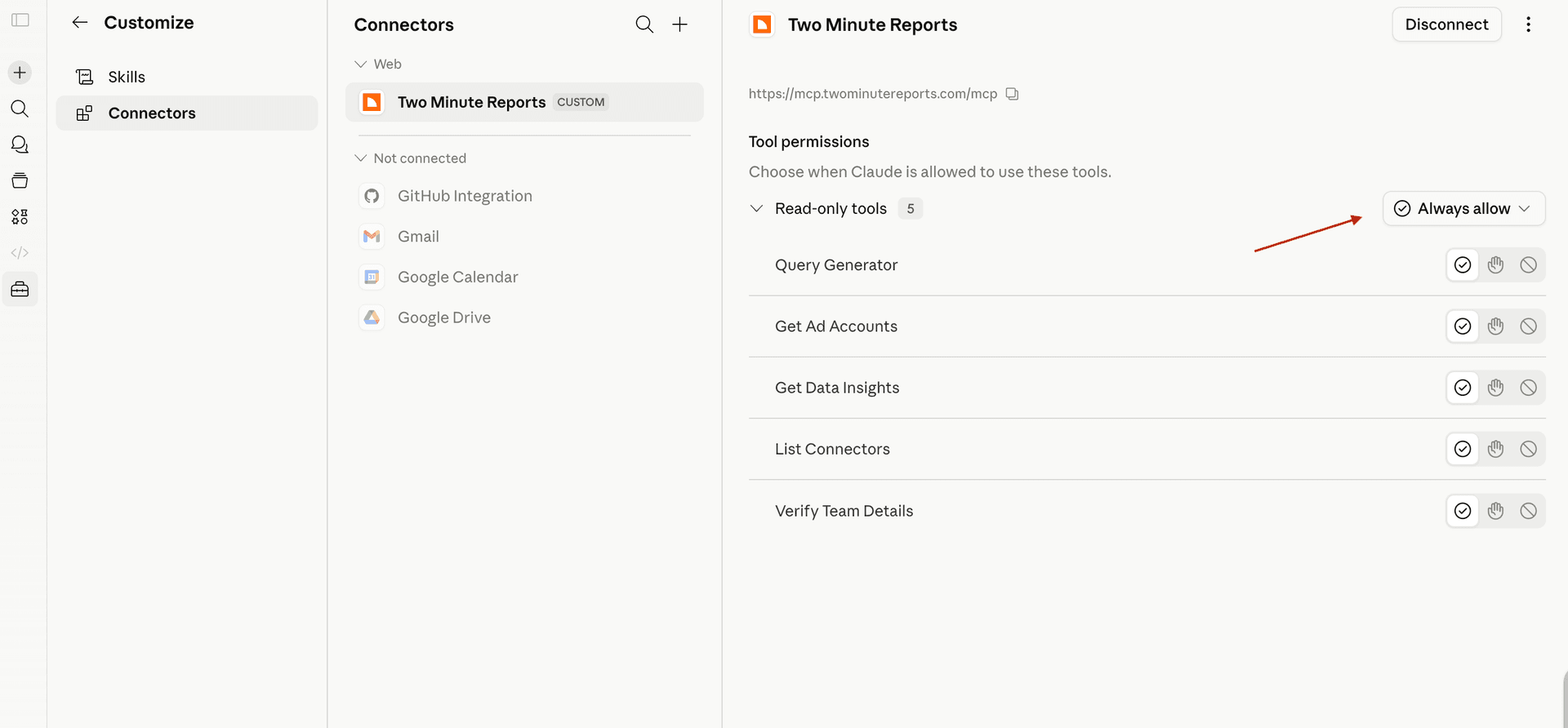Viewport: 1568px width, 728px height.
Task: Collapse the Read-only tools section
Action: tap(756, 209)
